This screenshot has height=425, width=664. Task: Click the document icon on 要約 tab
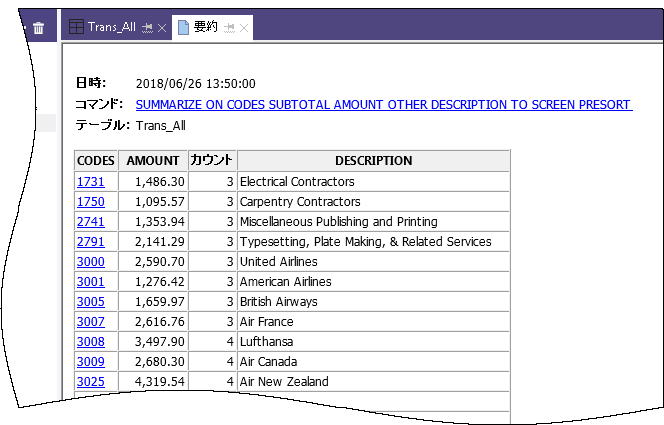[184, 27]
